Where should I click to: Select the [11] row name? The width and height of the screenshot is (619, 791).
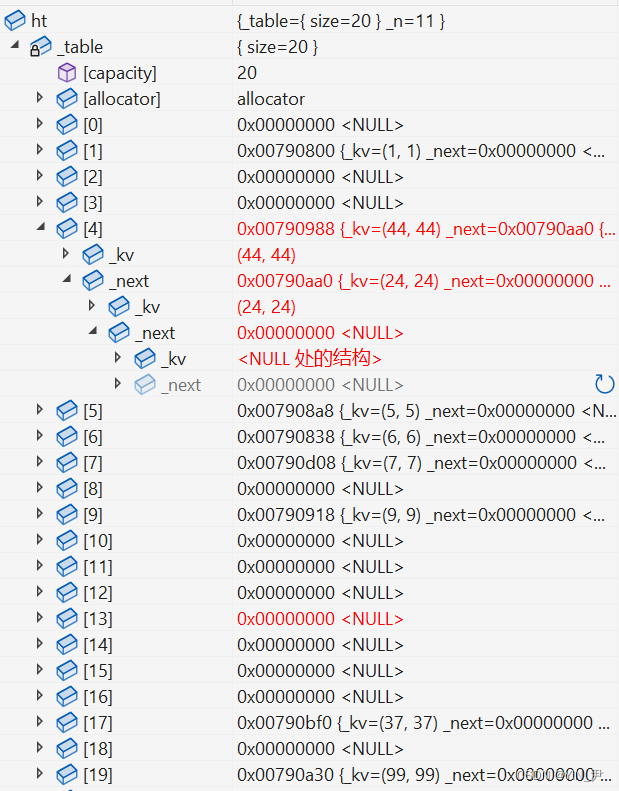point(98,567)
